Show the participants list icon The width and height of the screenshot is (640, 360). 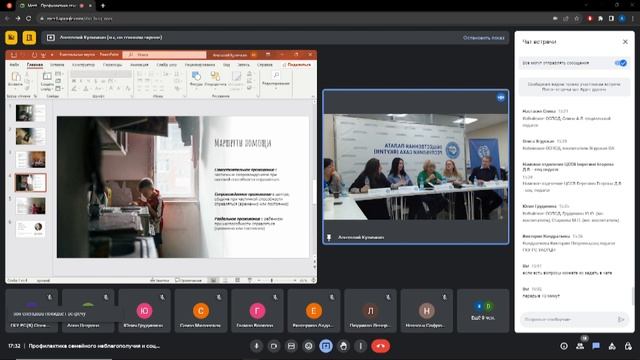(580, 346)
